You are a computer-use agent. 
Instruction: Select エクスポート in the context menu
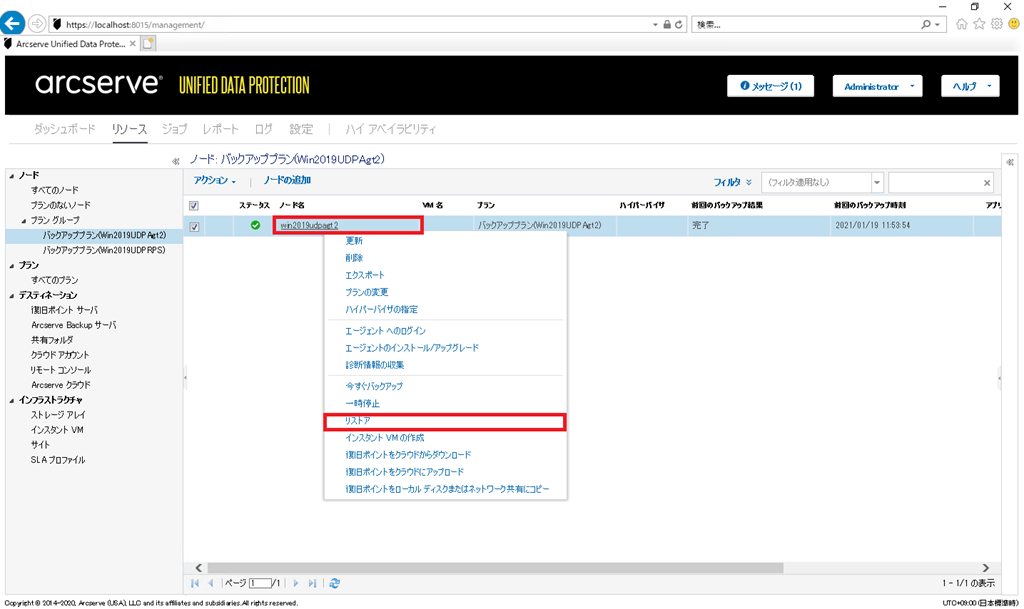point(364,275)
